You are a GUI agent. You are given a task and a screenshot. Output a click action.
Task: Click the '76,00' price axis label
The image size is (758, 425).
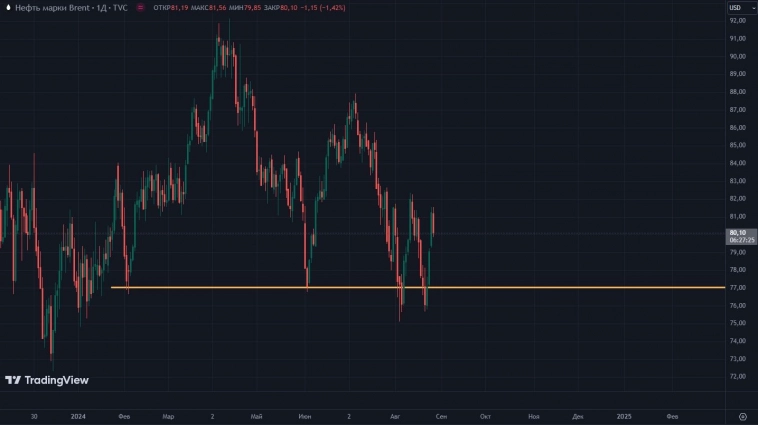pyautogui.click(x=737, y=306)
